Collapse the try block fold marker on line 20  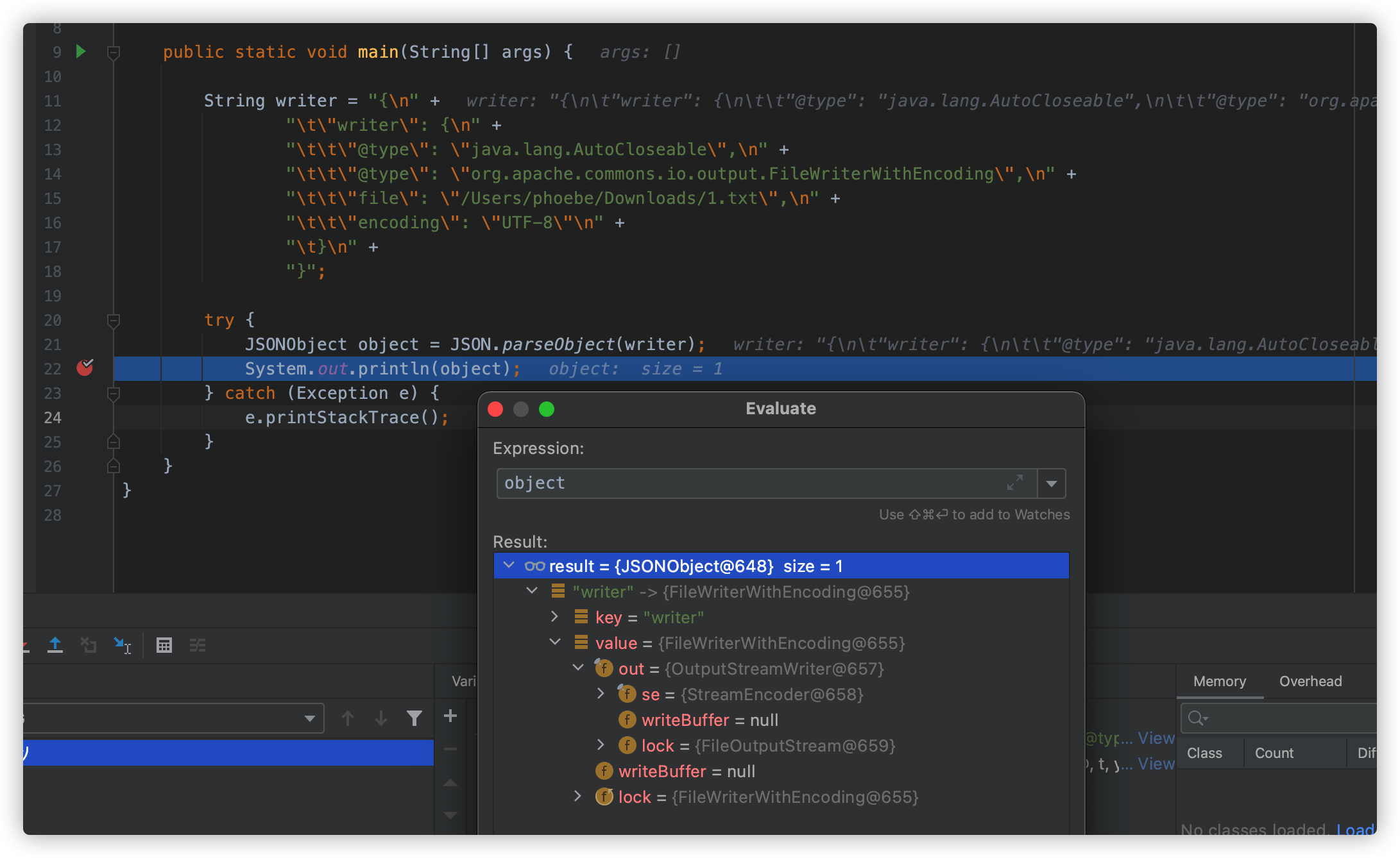[114, 320]
